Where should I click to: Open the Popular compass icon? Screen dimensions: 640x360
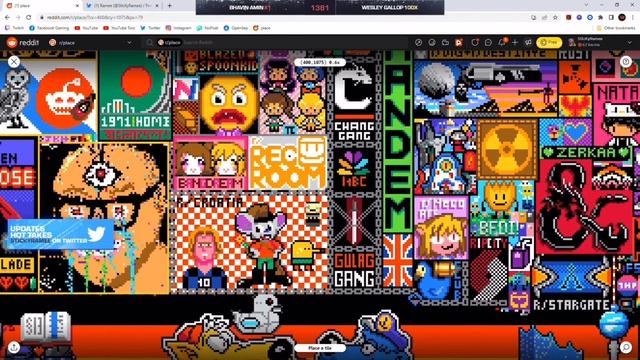click(418, 42)
